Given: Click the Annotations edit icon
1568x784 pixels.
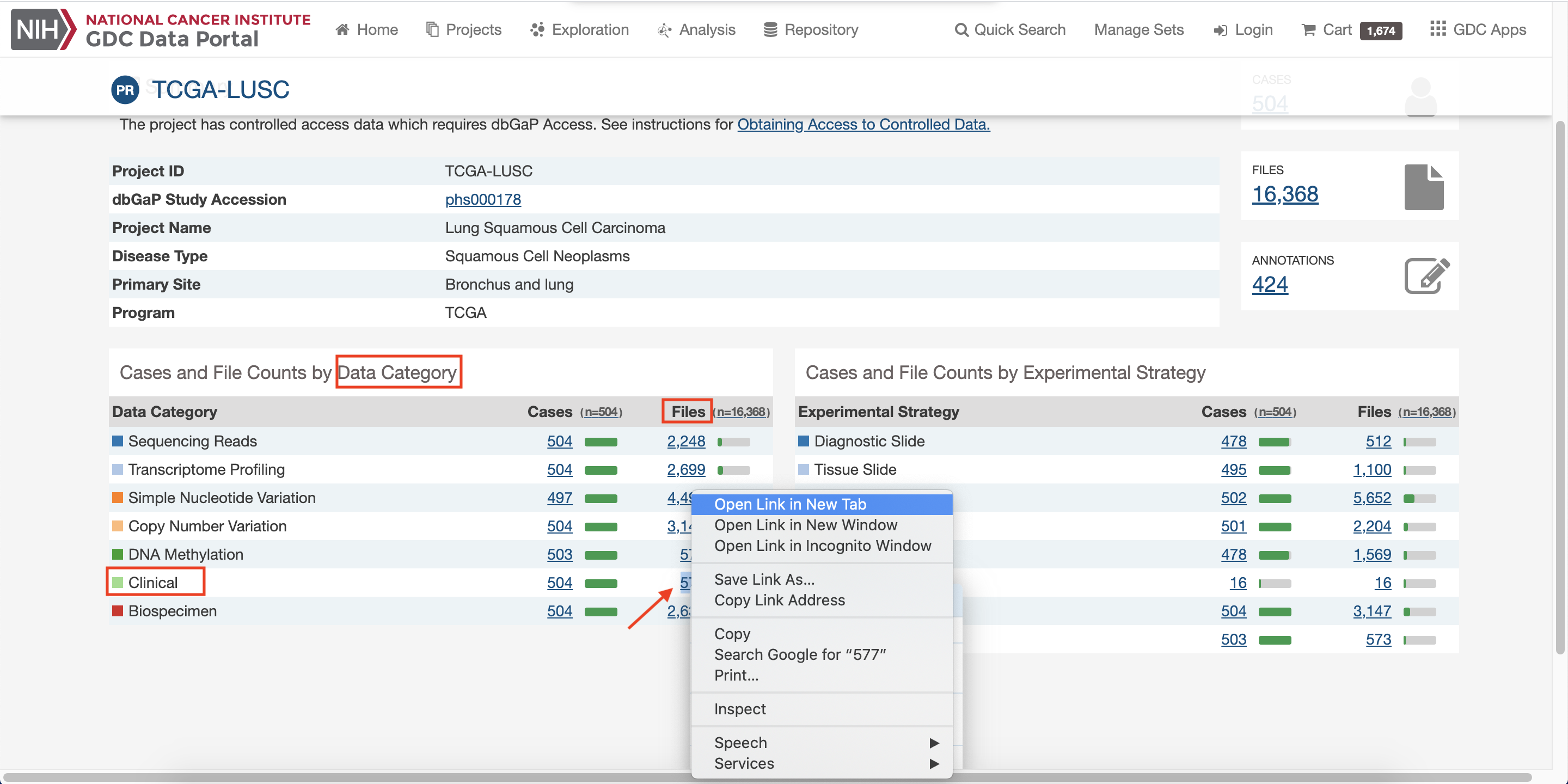Looking at the screenshot, I should click(1427, 275).
